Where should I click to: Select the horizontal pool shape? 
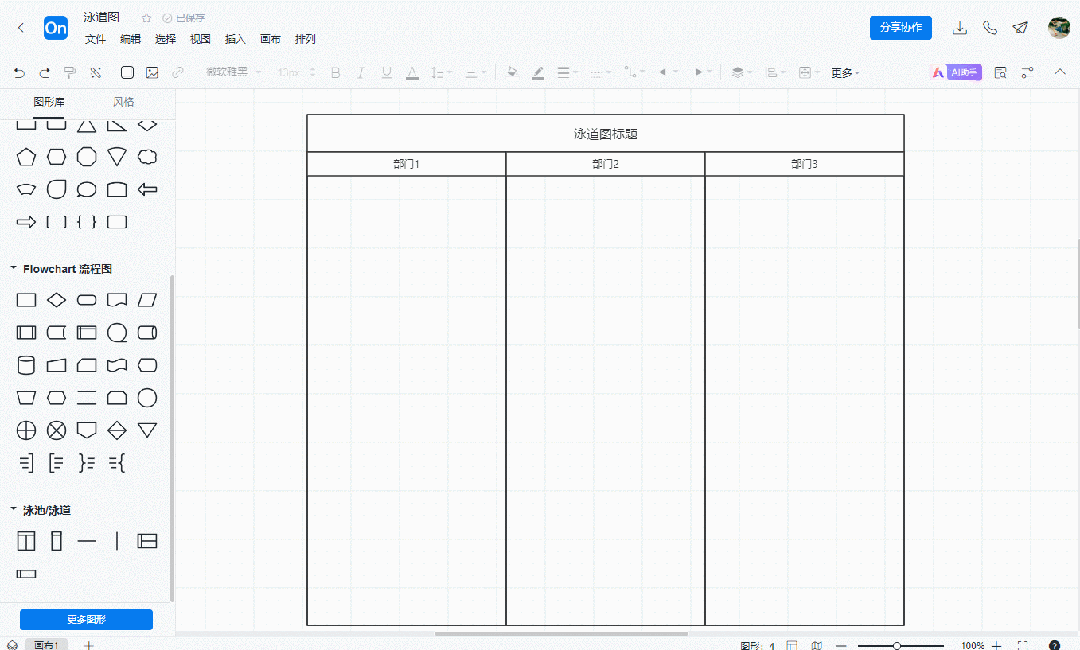[x=147, y=541]
